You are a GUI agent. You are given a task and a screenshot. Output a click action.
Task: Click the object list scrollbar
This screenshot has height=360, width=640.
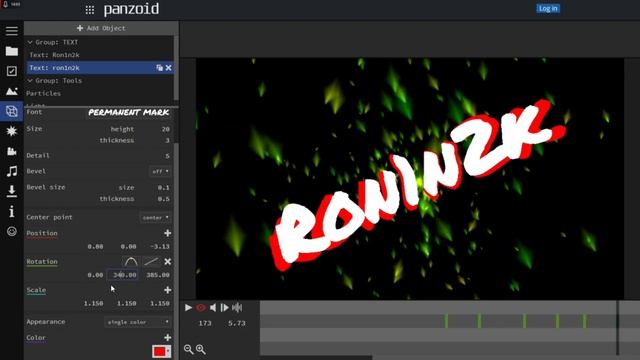tap(176, 68)
